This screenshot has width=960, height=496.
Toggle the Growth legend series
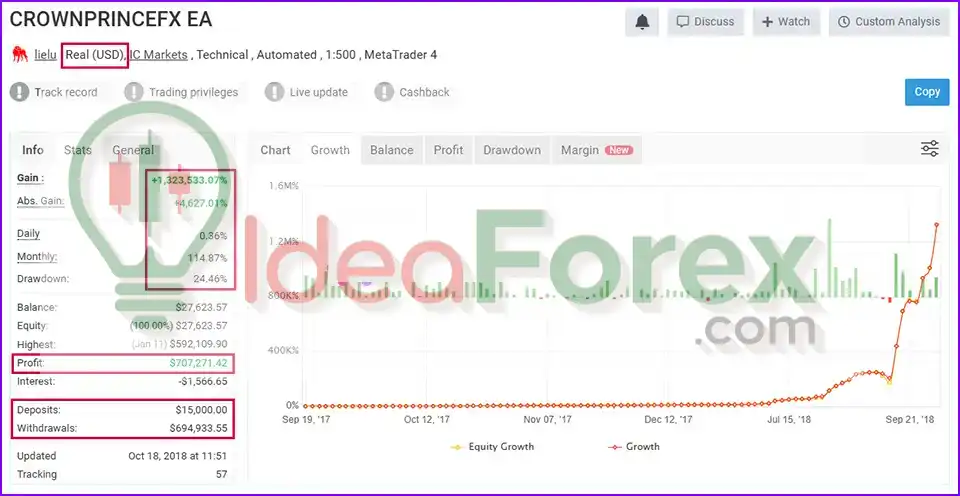click(634, 447)
